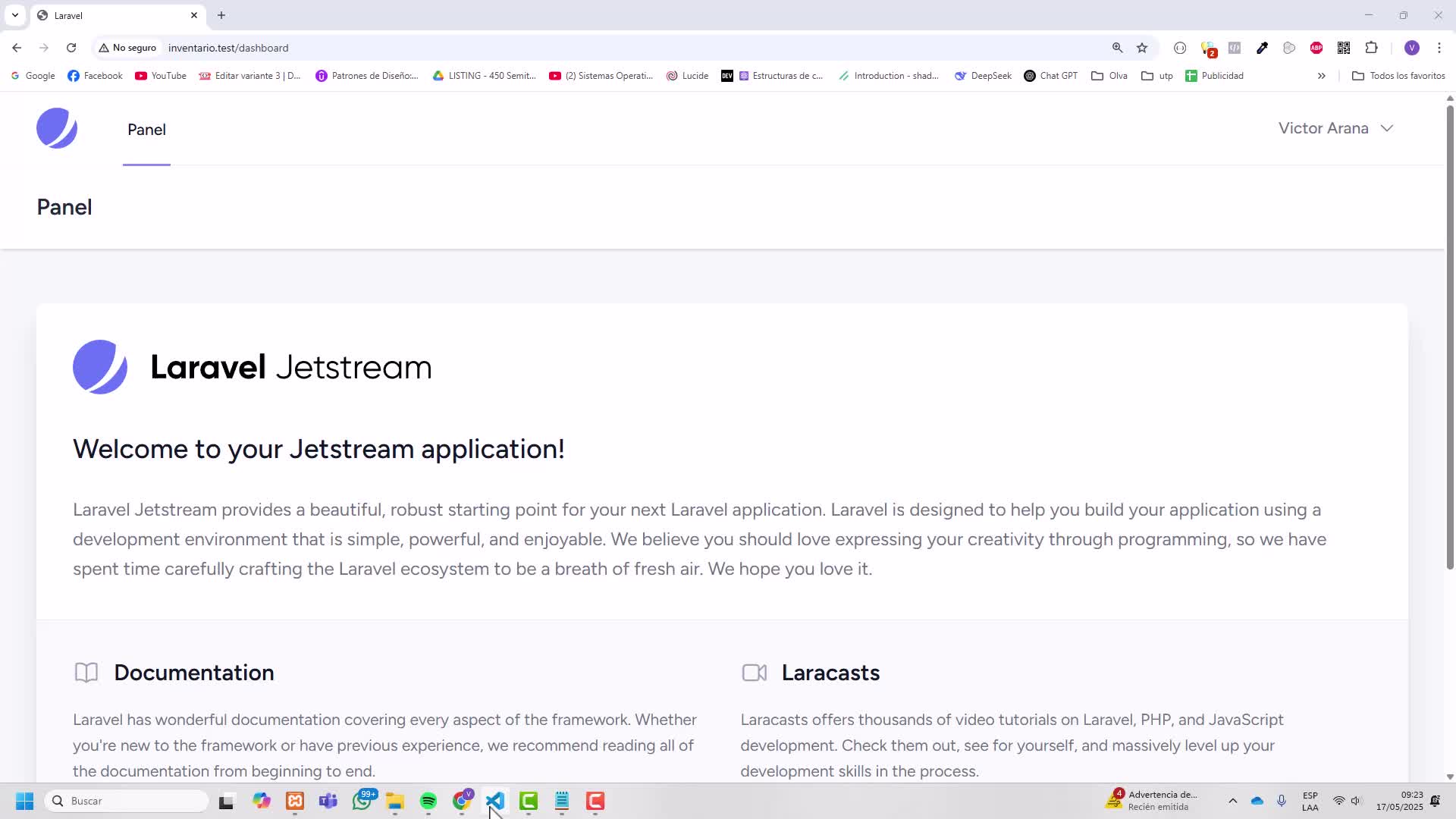Open Spotify from the taskbar
The width and height of the screenshot is (1456, 819).
(x=428, y=801)
